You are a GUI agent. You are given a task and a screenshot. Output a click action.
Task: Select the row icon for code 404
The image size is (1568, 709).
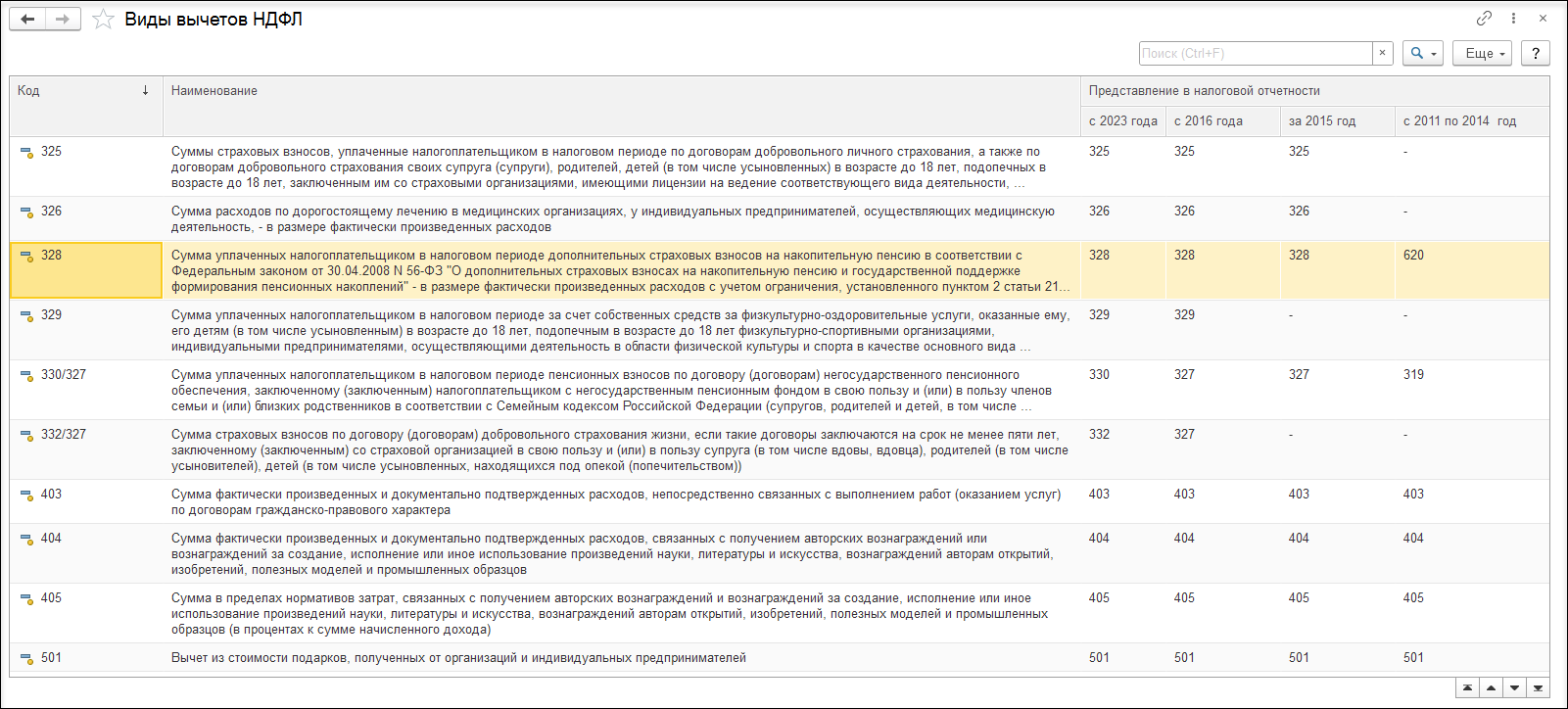[x=27, y=540]
